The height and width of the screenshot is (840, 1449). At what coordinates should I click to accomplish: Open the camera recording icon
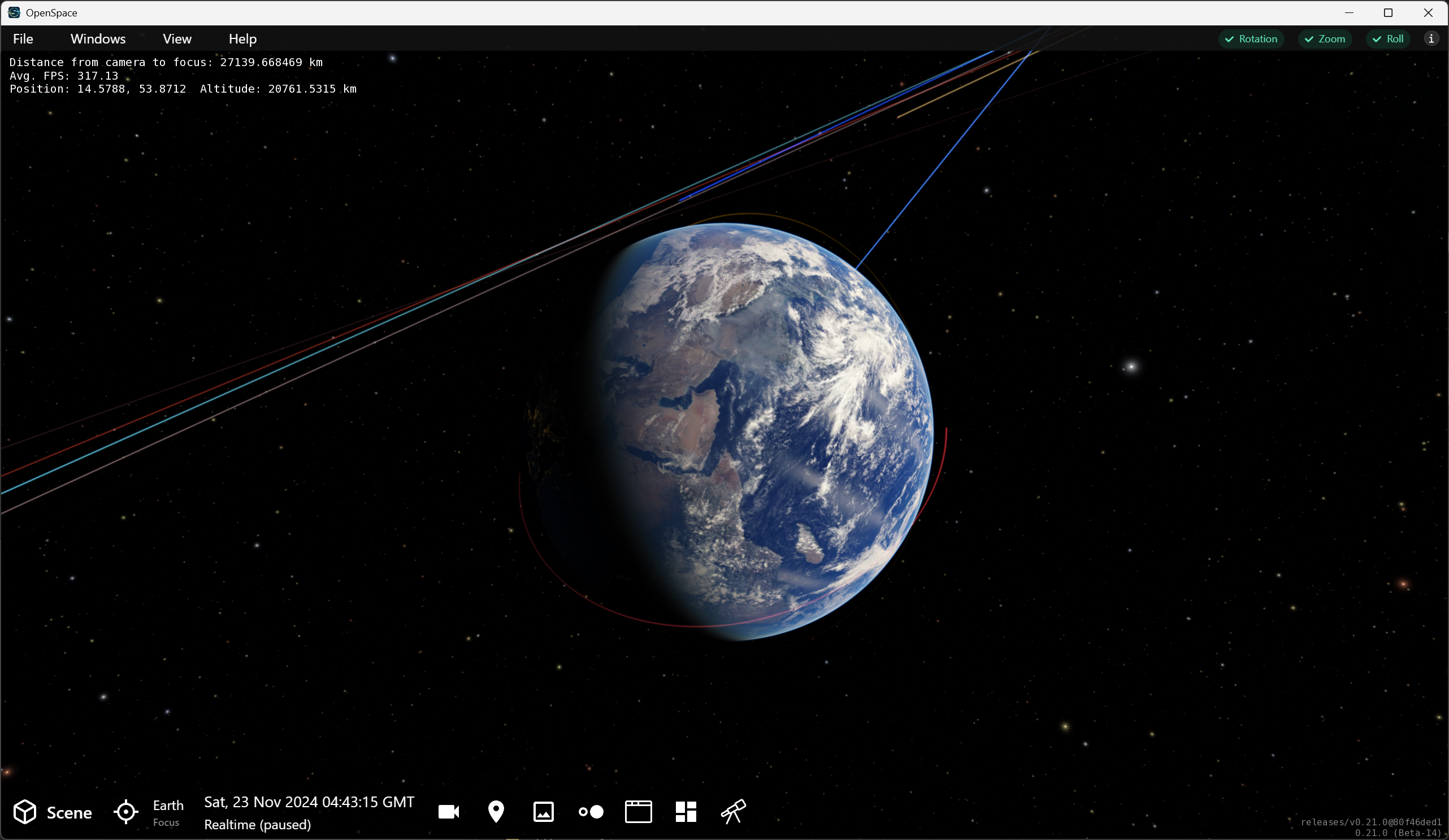coord(449,812)
